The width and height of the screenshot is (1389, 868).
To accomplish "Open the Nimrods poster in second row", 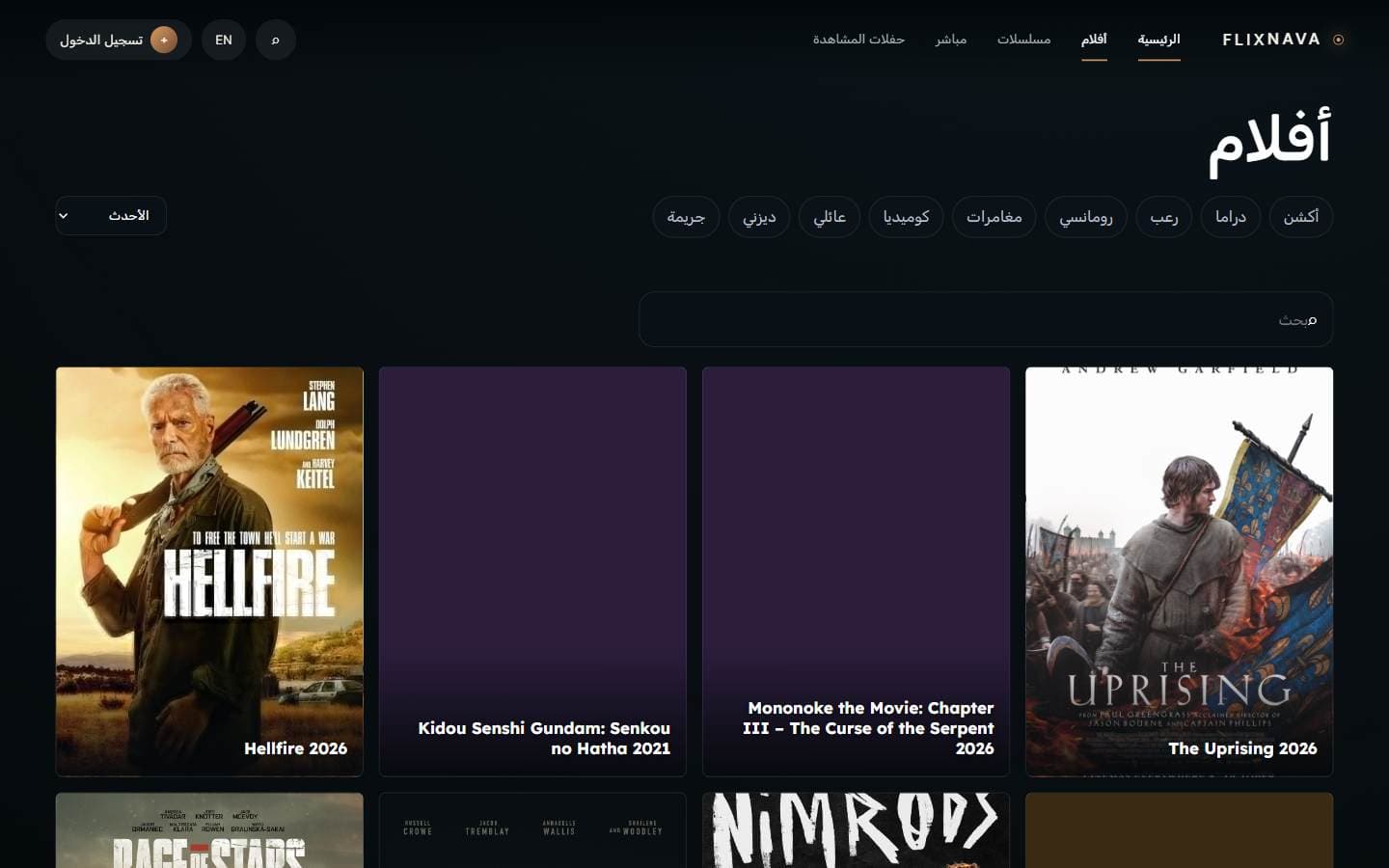I will click(x=857, y=830).
